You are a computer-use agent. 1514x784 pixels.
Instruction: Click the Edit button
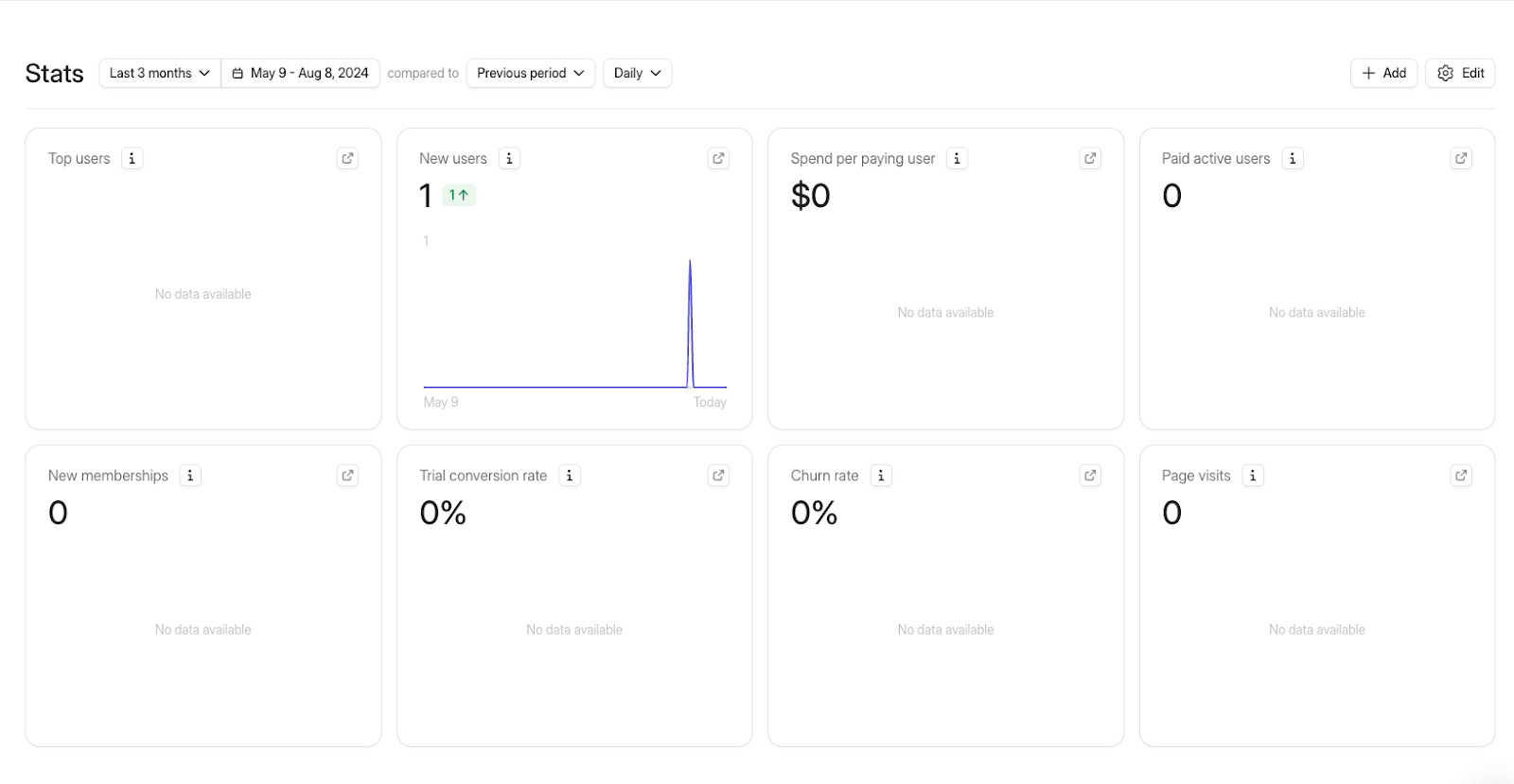point(1460,73)
